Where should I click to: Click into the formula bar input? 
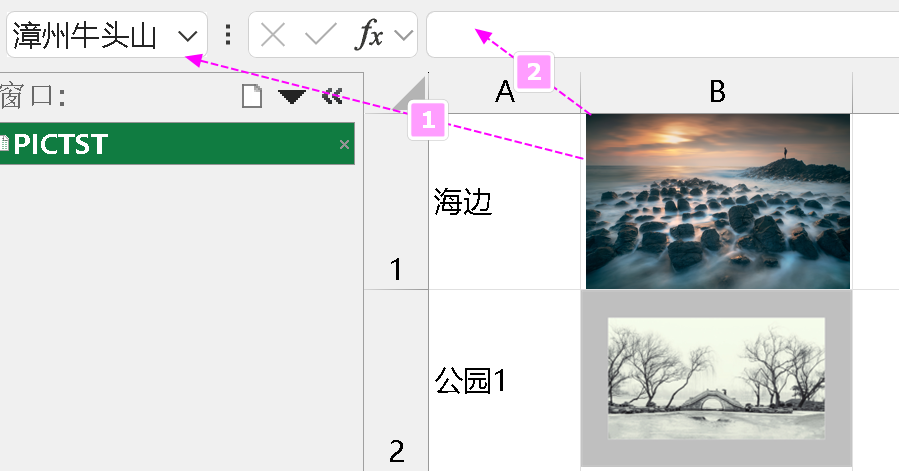[662, 35]
